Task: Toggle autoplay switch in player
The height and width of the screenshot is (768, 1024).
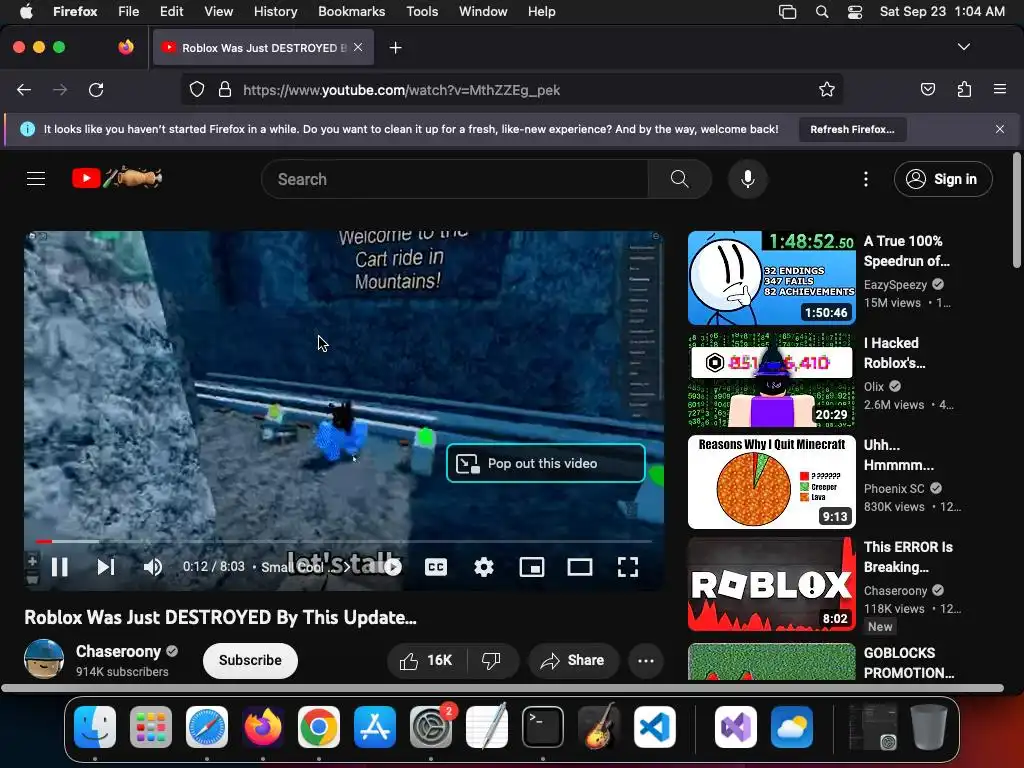Action: click(x=392, y=567)
